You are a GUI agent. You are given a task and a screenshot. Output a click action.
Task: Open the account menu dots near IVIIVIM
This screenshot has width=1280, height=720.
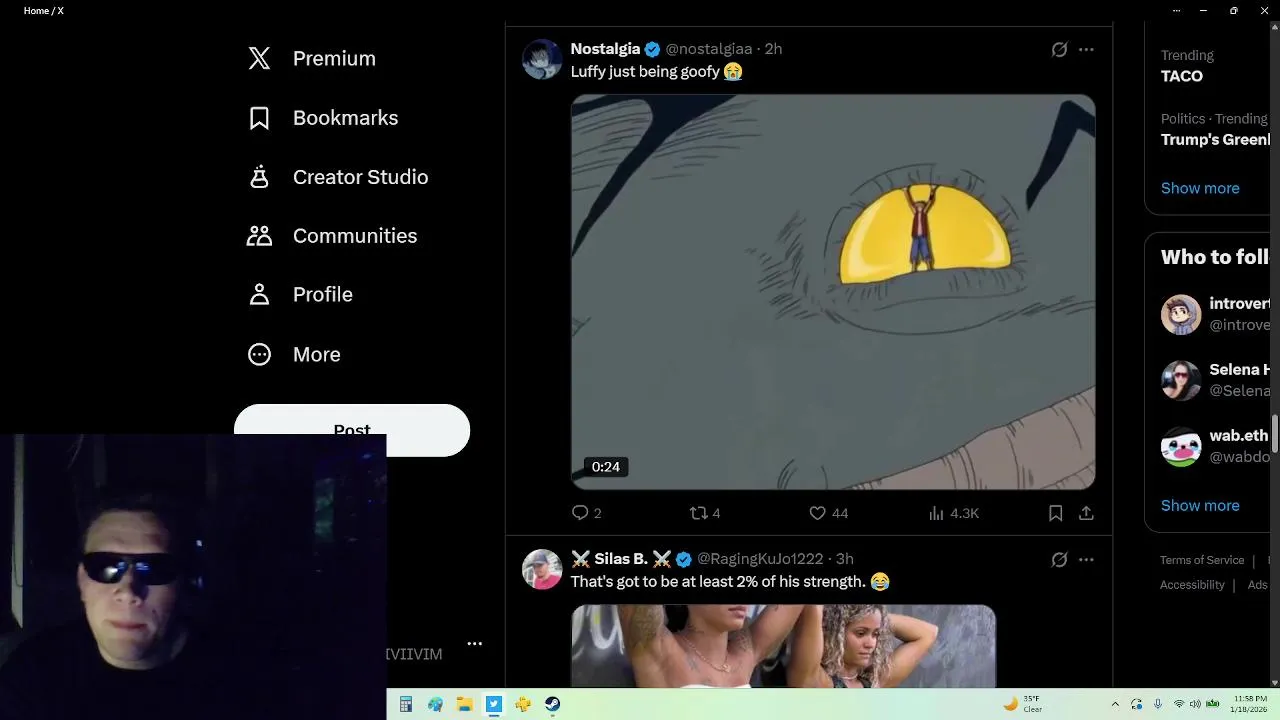pos(475,644)
